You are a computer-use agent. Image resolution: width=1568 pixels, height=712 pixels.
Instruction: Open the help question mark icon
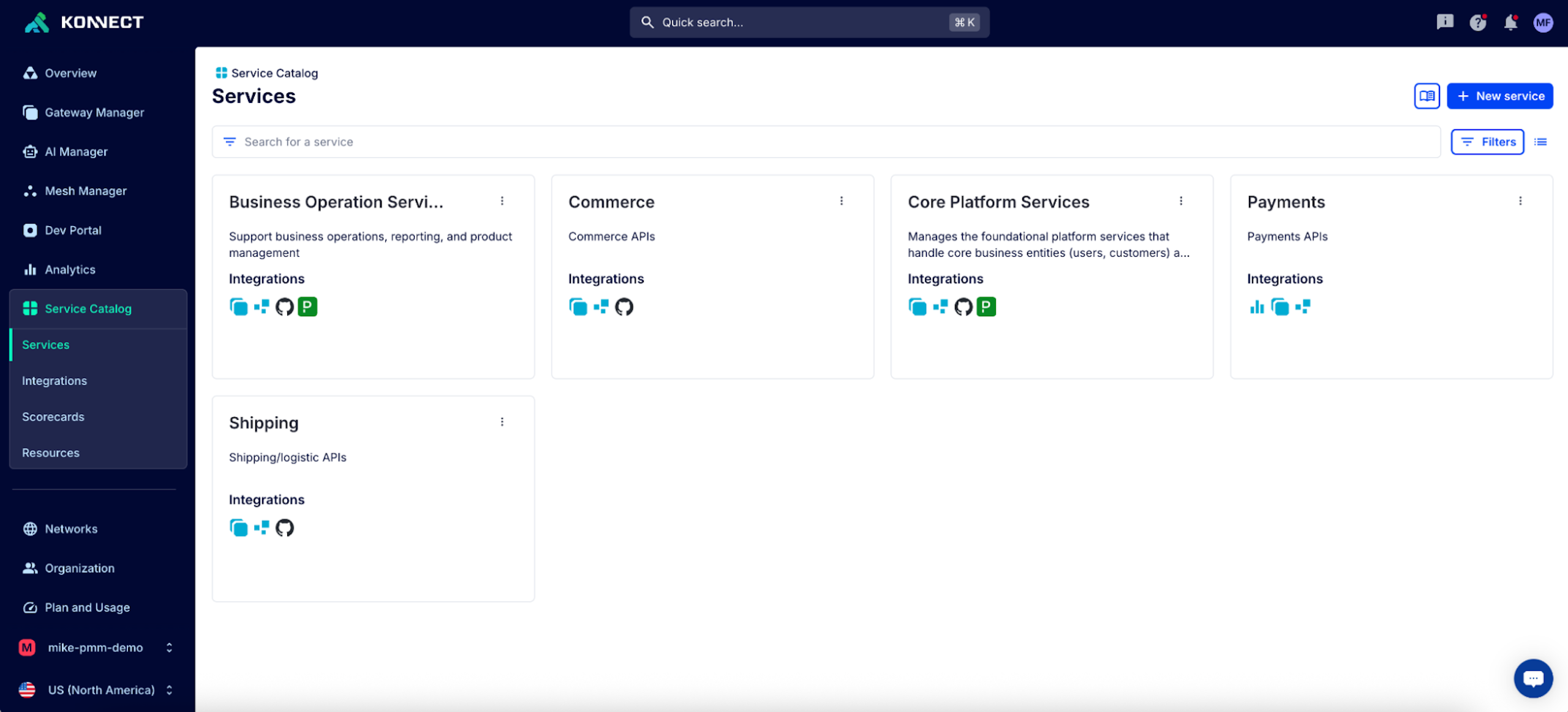click(x=1477, y=23)
